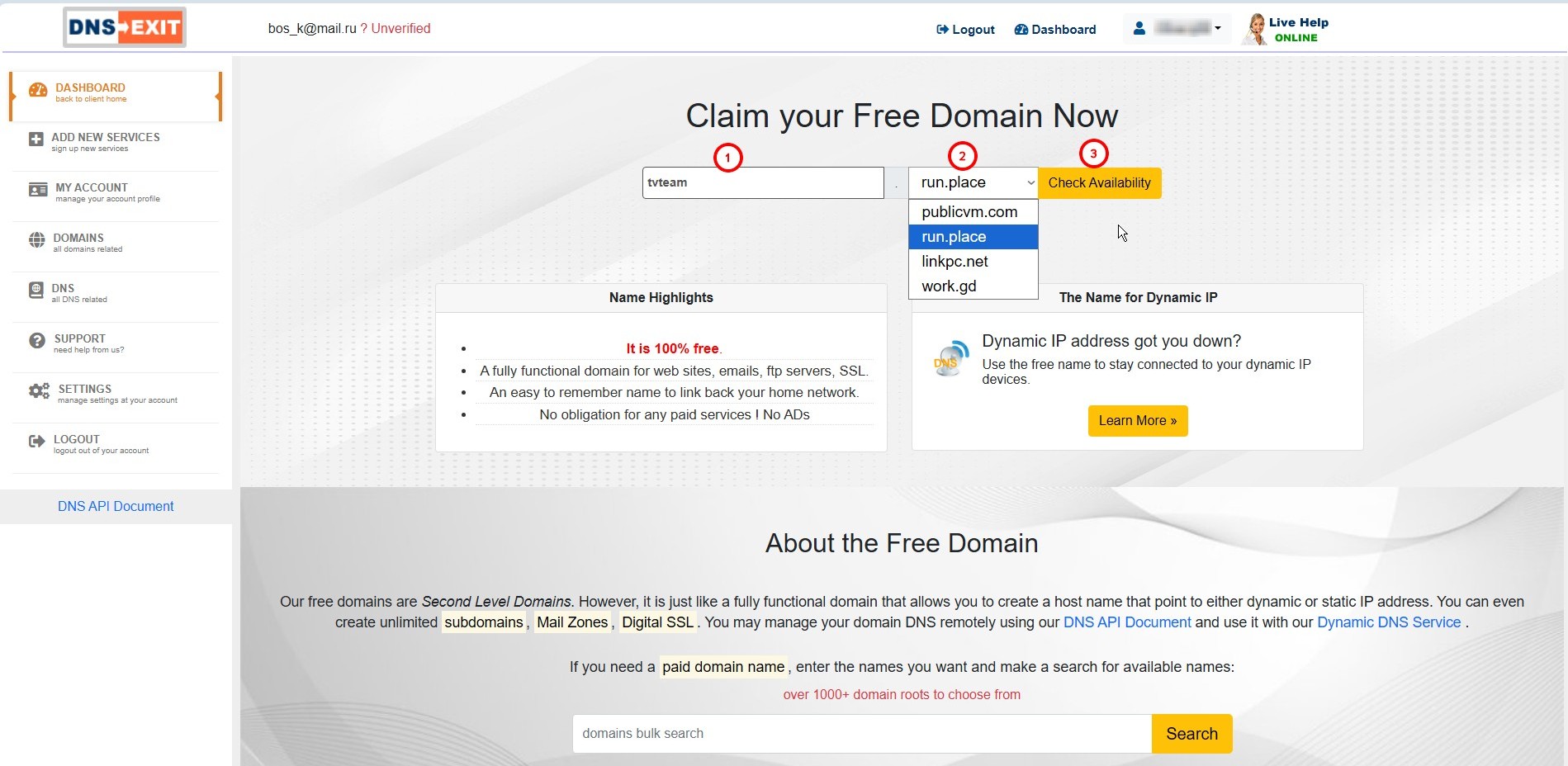Open the user profile dropdown in header
Screen dimensions: 1568x766
pyautogui.click(x=1177, y=29)
